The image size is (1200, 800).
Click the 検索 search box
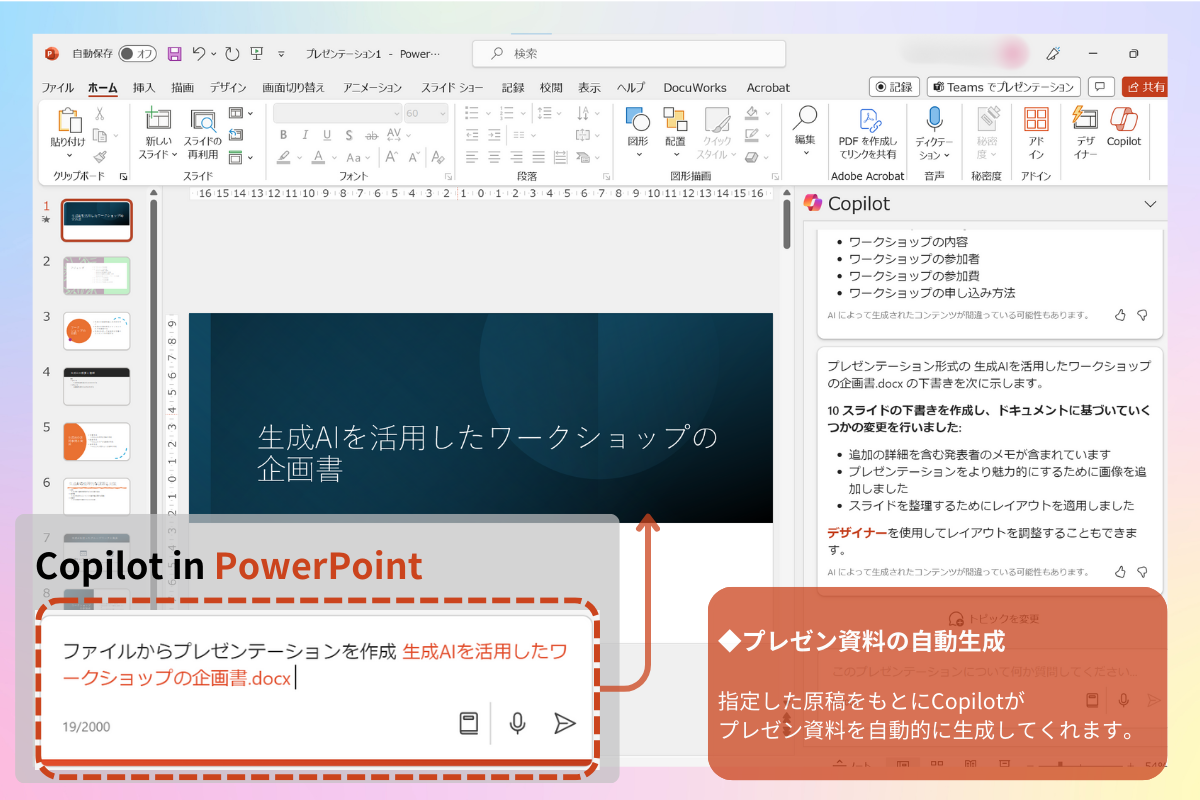click(628, 54)
